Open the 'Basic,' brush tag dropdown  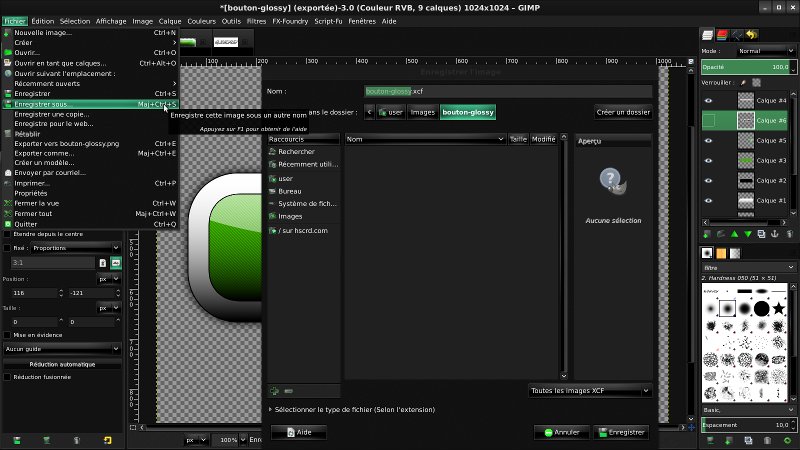coord(748,410)
